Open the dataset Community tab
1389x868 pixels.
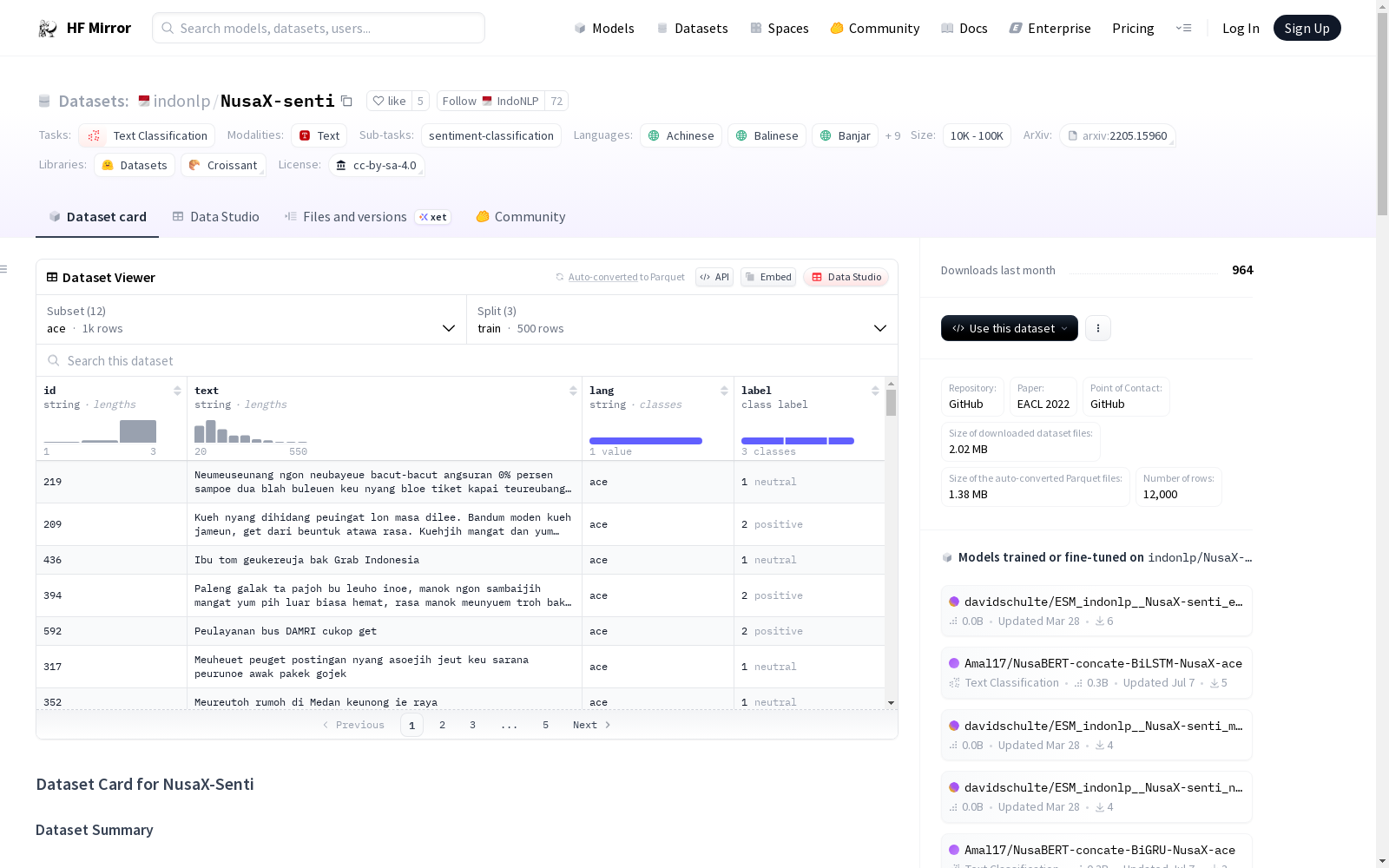pos(521,217)
